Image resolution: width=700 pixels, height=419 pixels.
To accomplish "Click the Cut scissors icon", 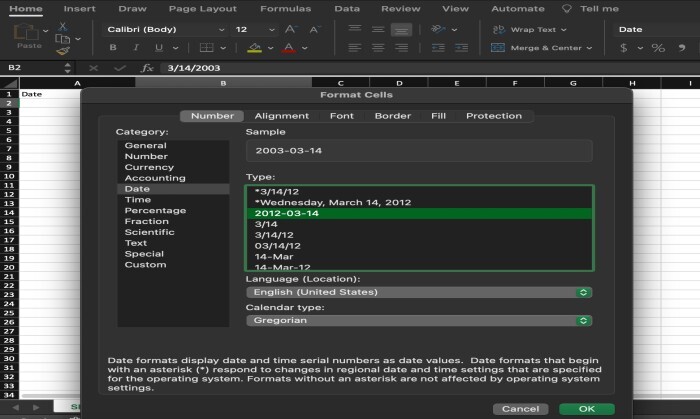I will [x=63, y=27].
